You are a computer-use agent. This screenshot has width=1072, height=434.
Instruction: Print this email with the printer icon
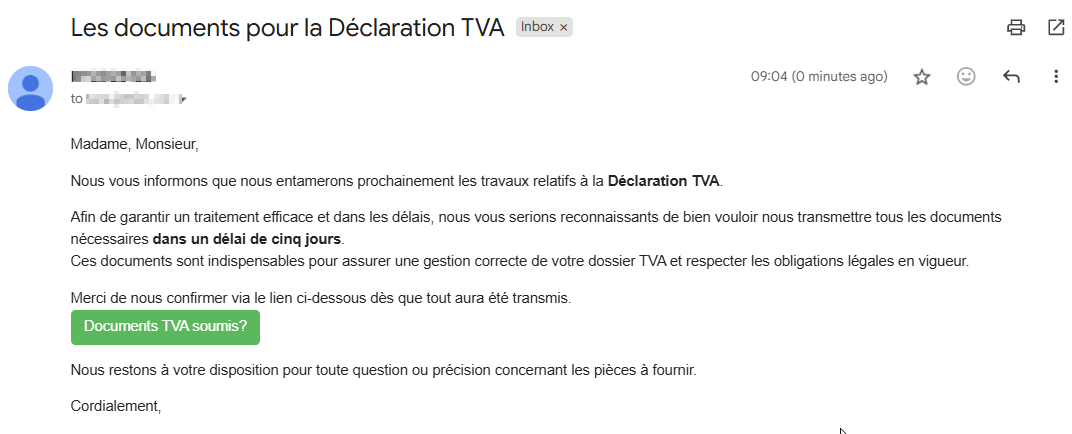click(1016, 27)
